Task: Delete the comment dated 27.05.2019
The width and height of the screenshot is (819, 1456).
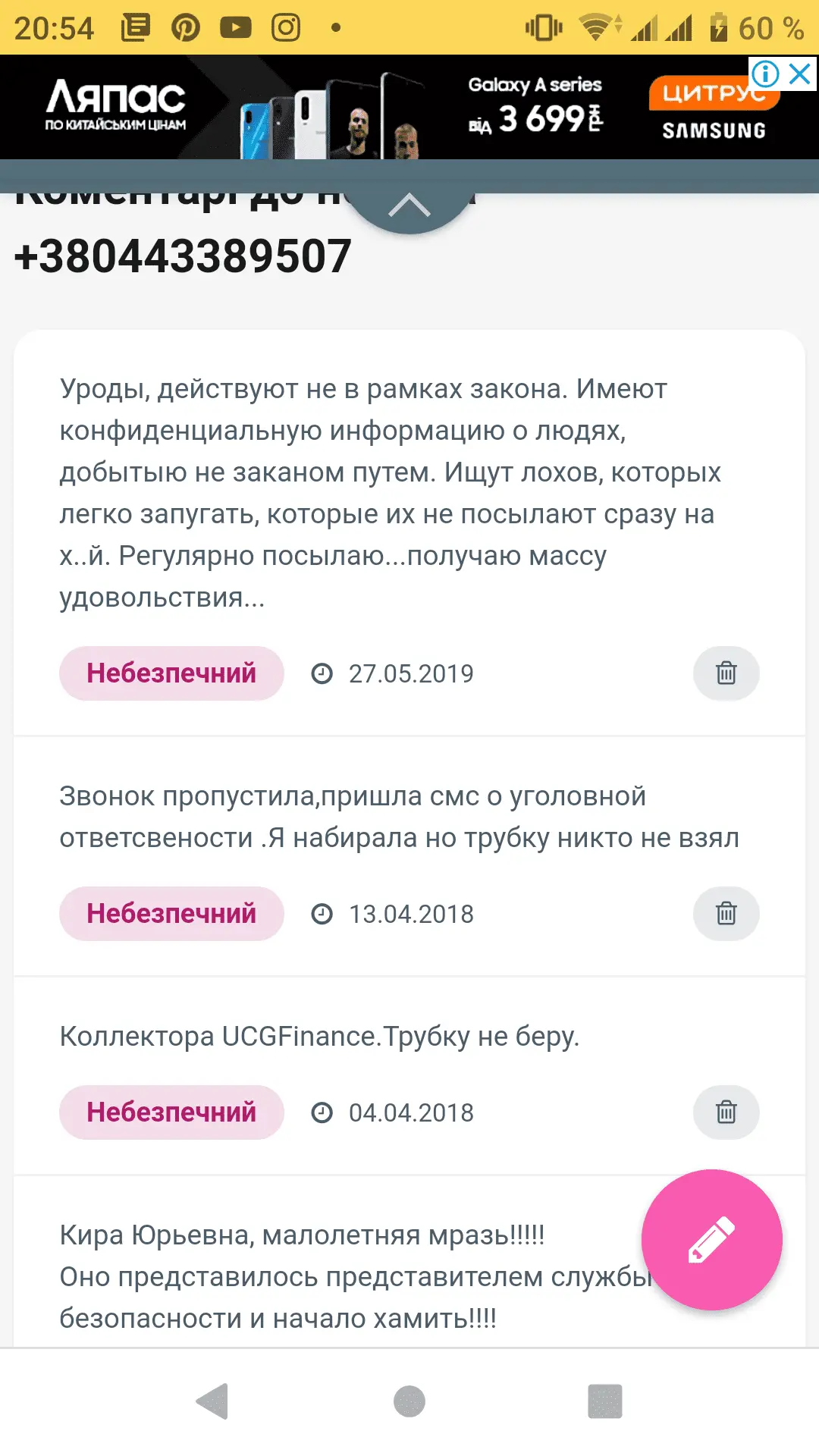Action: coord(726,673)
